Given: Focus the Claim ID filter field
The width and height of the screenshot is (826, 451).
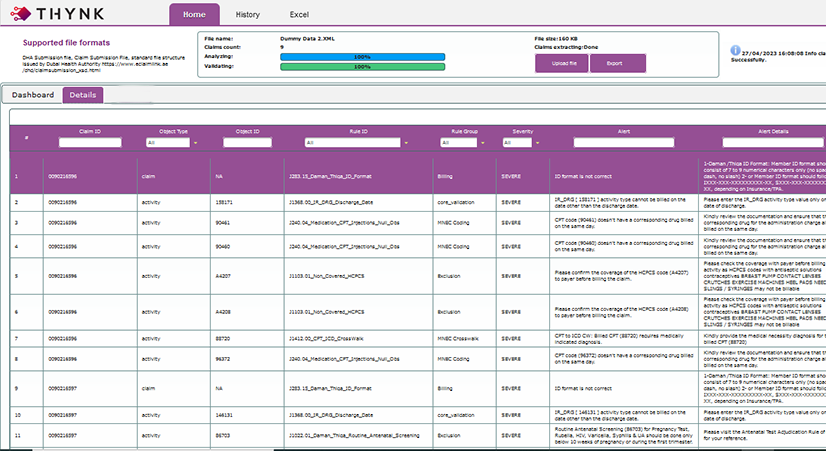Looking at the screenshot, I should click(91, 143).
